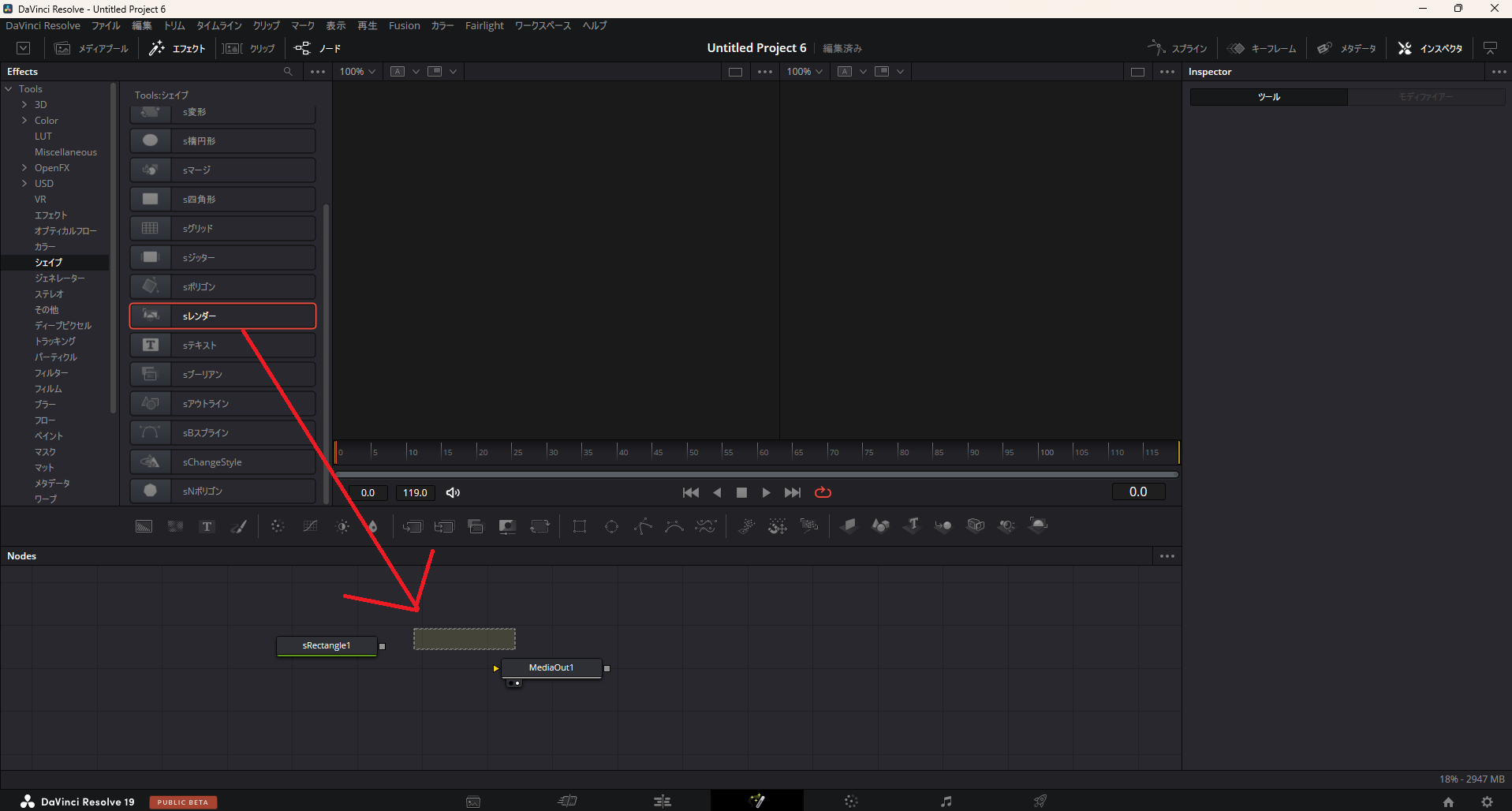The image size is (1512, 811).
Task: Switch Inspector to モディファイアー tab
Action: 1426,97
